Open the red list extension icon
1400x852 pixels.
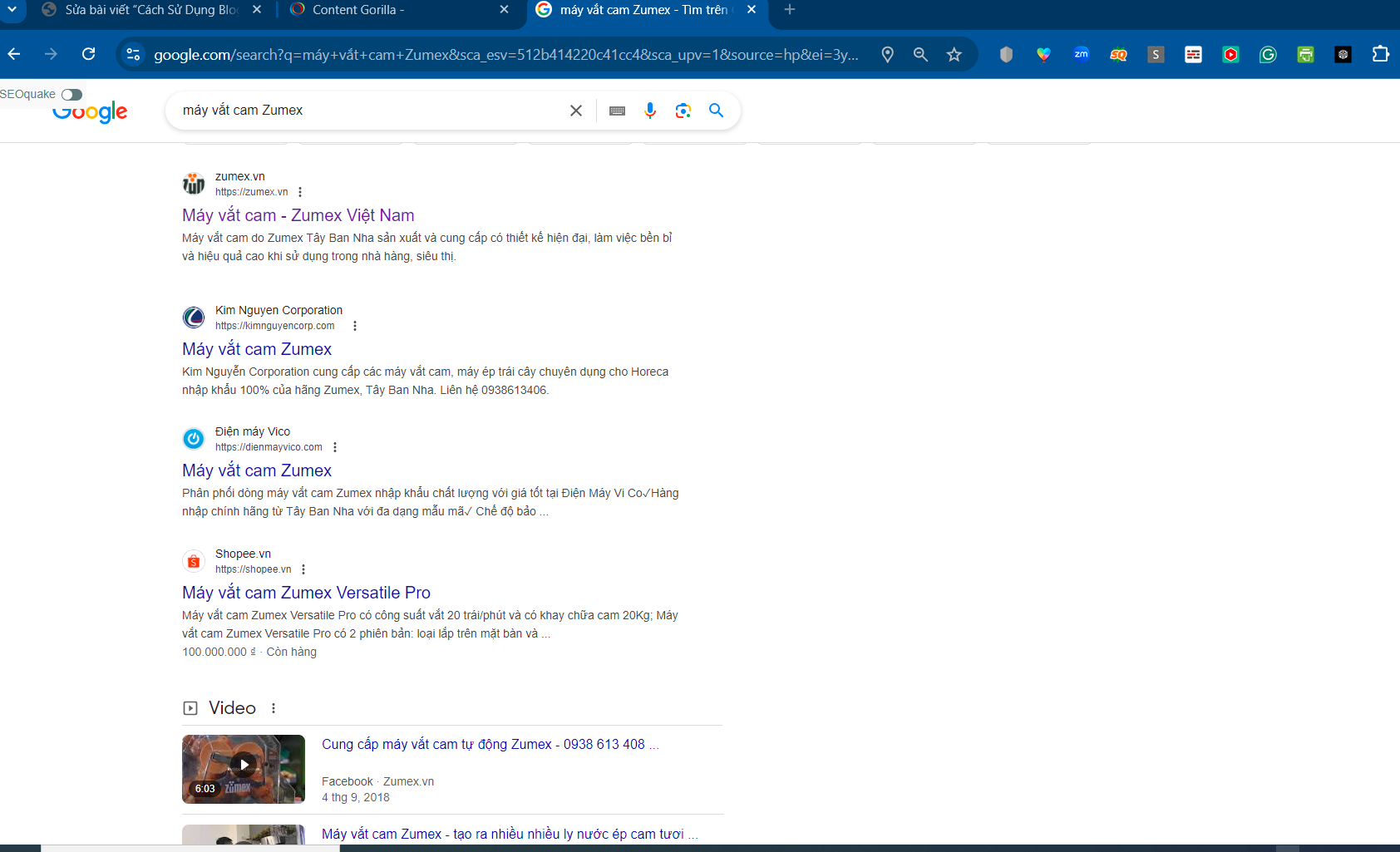click(1193, 55)
